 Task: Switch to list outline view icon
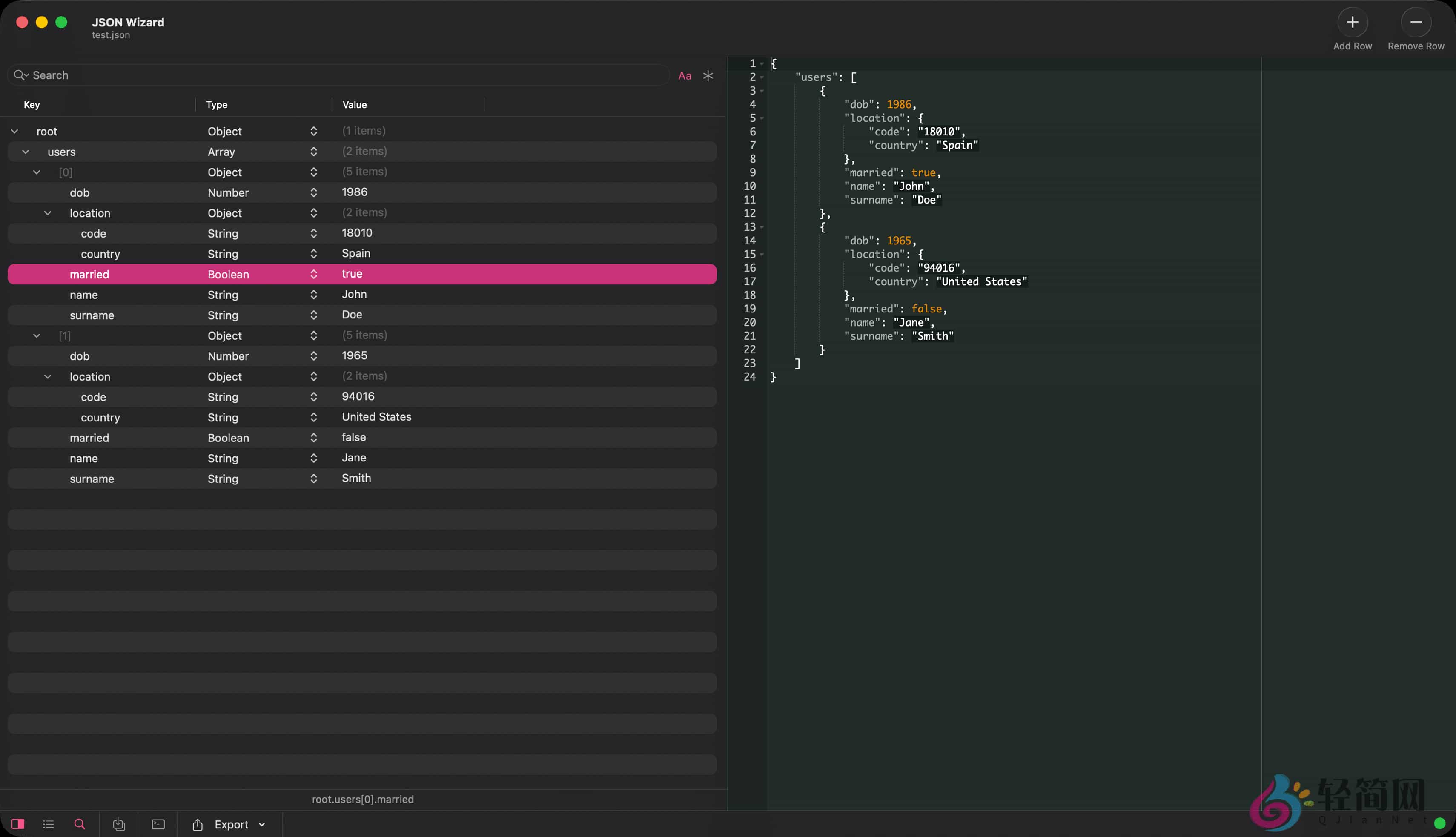[48, 824]
